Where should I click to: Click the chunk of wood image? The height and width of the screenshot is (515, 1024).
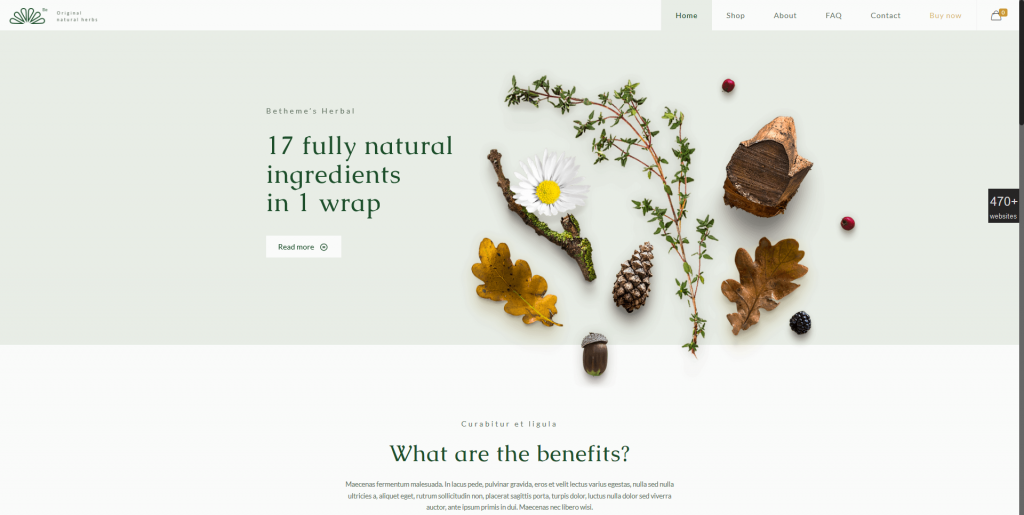pos(767,167)
